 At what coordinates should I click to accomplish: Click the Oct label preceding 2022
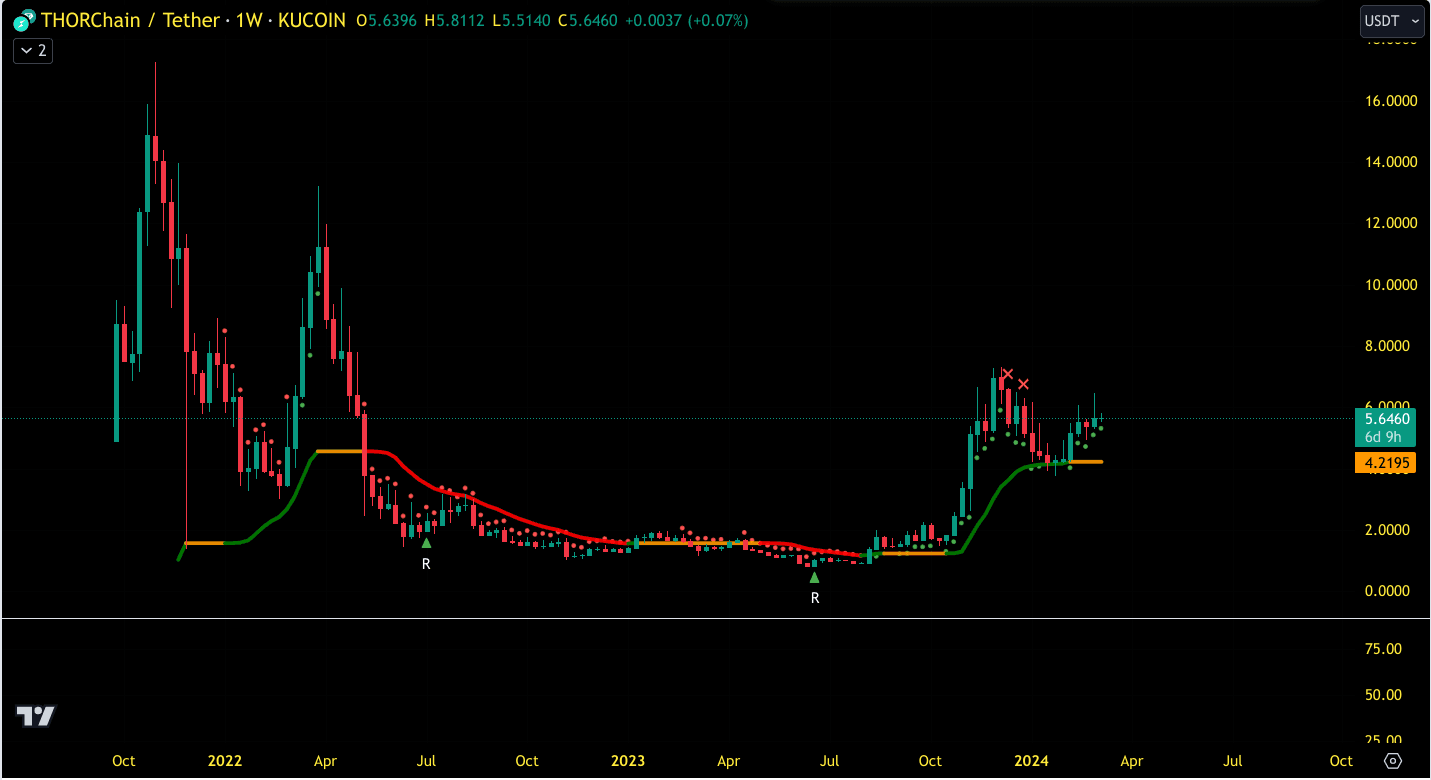pyautogui.click(x=124, y=761)
